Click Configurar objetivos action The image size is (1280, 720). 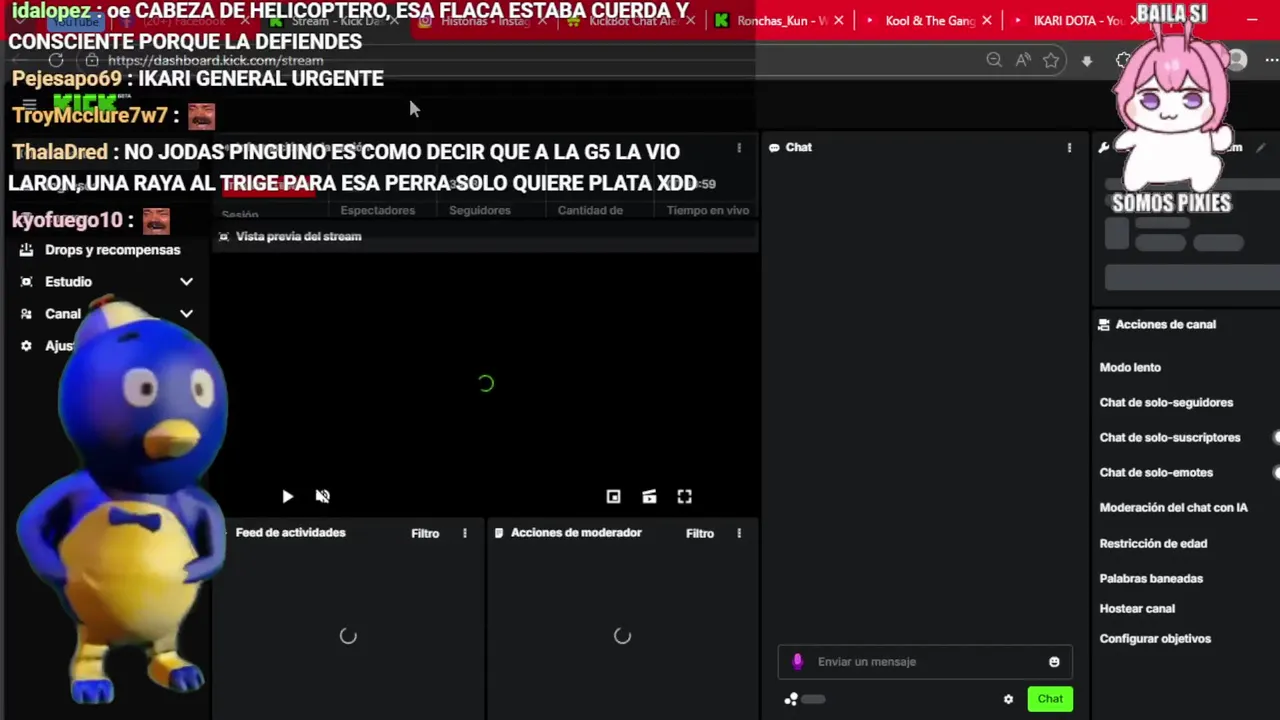coord(1155,638)
